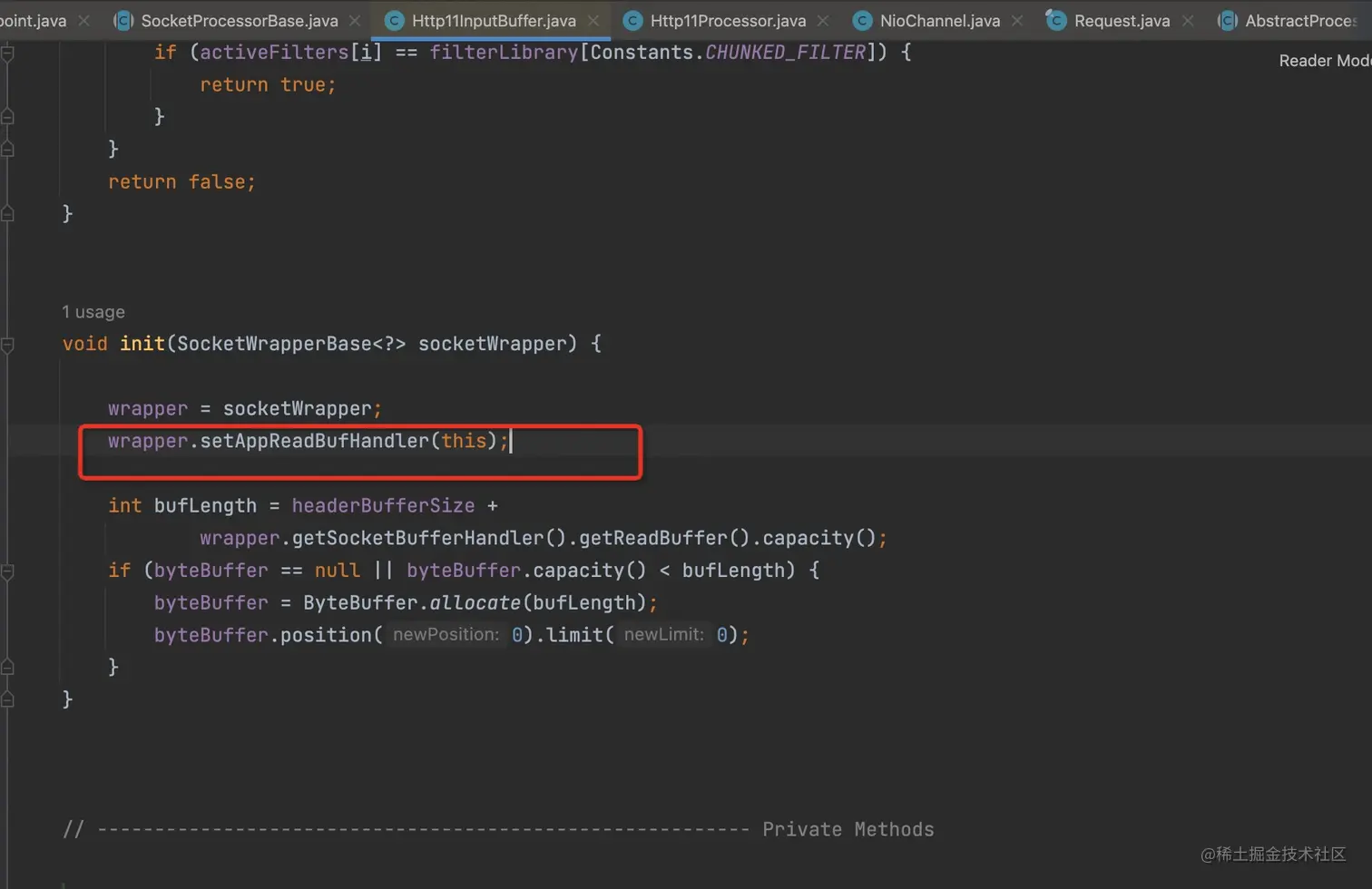
Task: Close the SocketProcessorBase.java tab
Action: click(355, 20)
